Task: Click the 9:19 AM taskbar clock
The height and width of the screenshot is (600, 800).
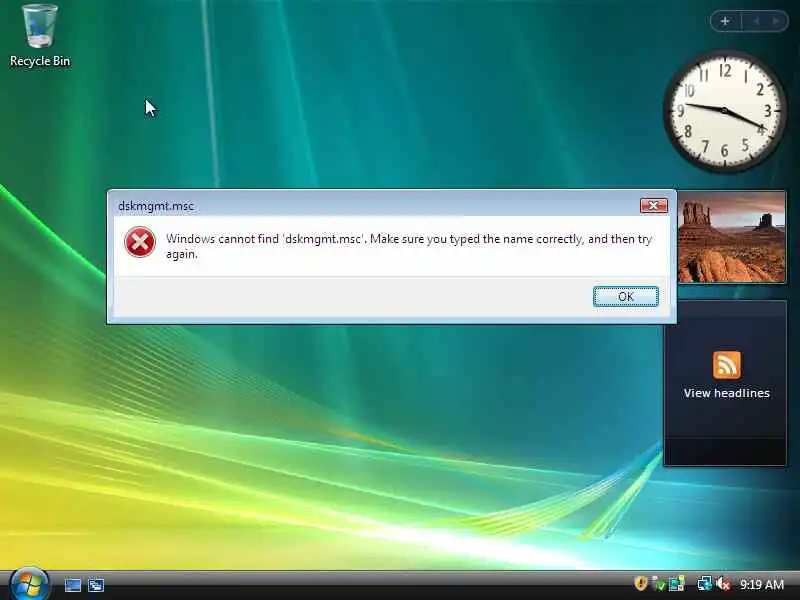Action: (x=762, y=584)
